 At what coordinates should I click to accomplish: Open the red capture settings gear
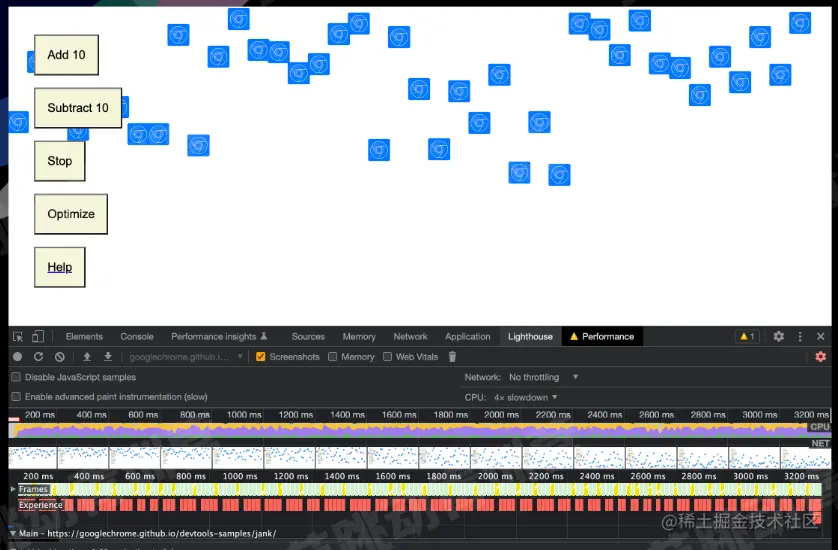[x=820, y=357]
